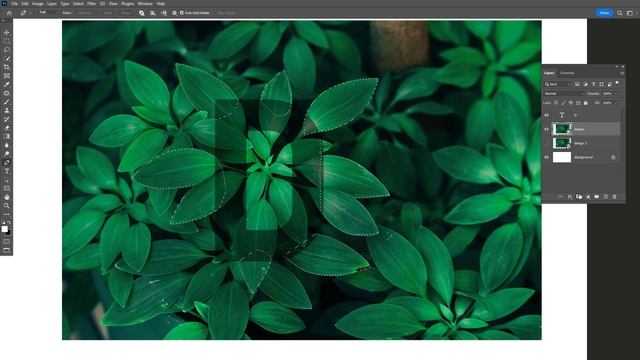The image size is (640, 360).
Task: Toggle lock all padlock icon
Action: (x=586, y=103)
